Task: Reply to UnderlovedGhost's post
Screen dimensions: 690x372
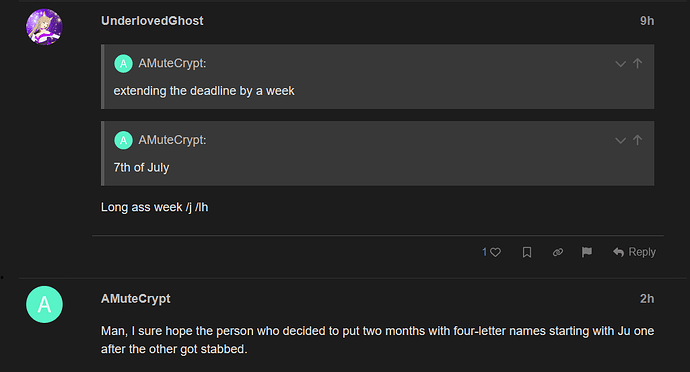Action: click(634, 252)
